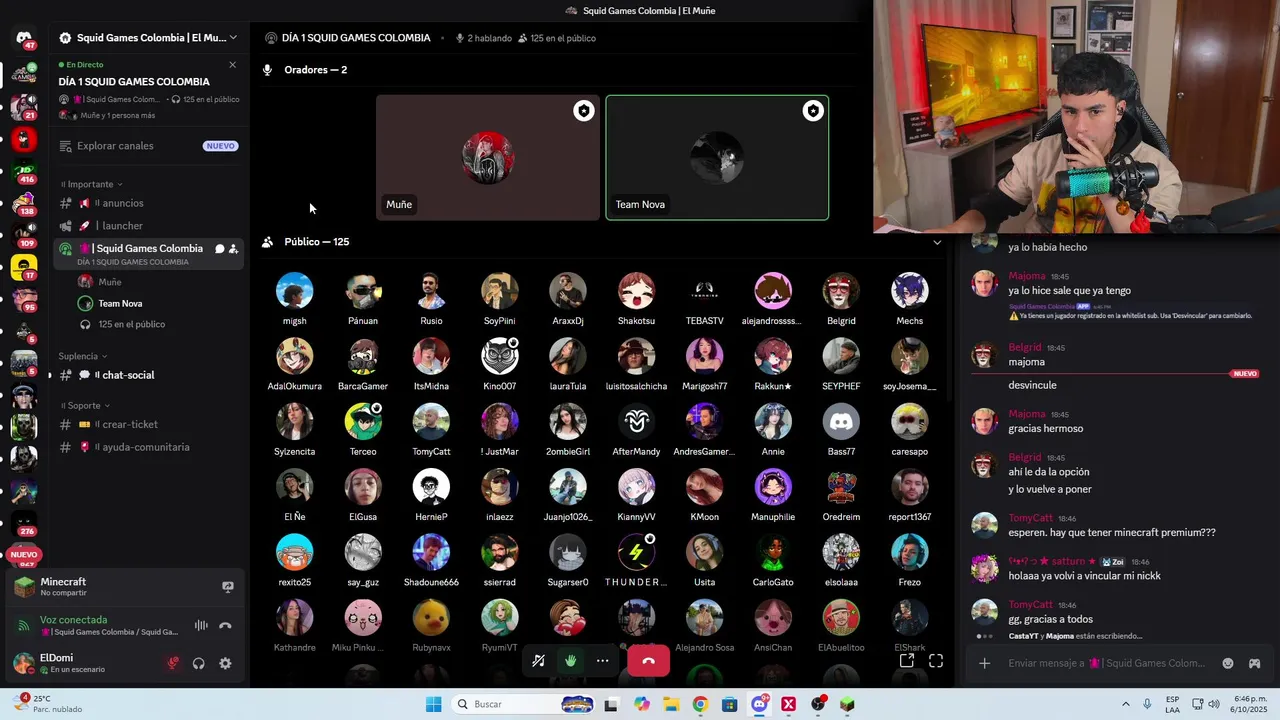Collapse the Público audience section
Viewport: 1280px width, 720px height.
coord(937,242)
